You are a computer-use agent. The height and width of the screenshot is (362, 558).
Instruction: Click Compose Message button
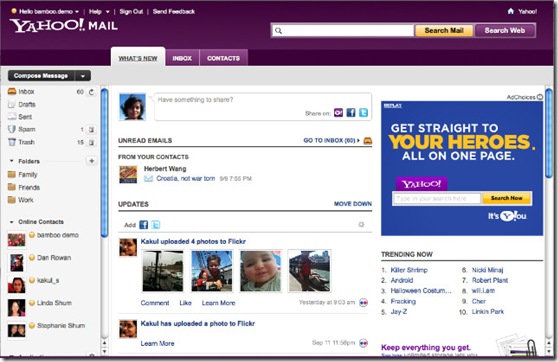(x=41, y=76)
